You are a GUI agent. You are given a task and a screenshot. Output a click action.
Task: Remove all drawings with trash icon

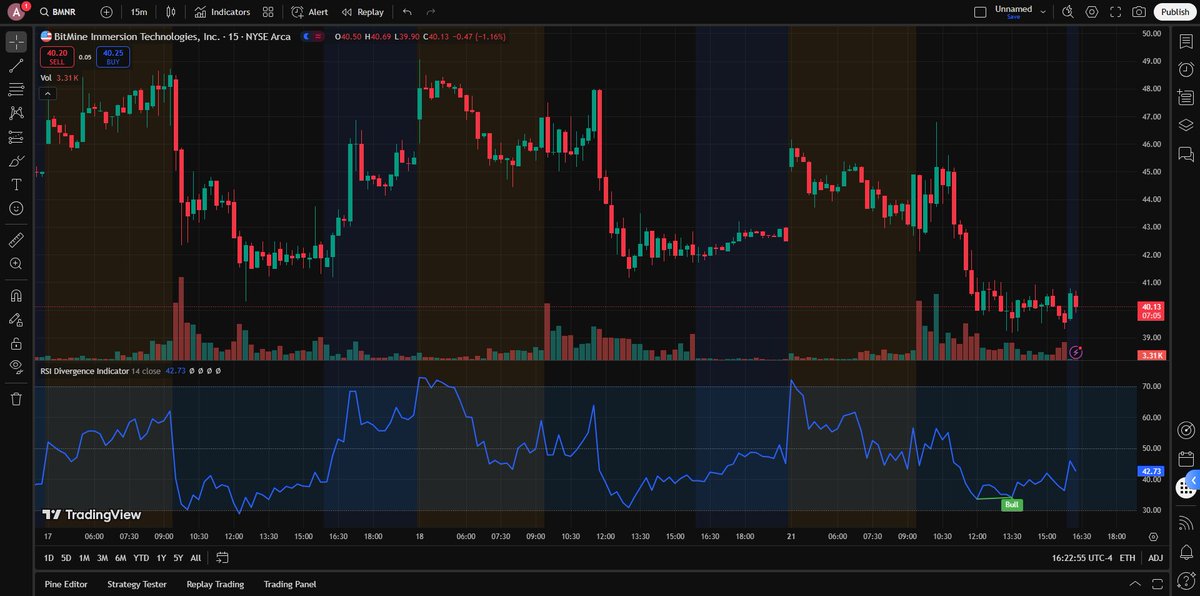pos(16,399)
